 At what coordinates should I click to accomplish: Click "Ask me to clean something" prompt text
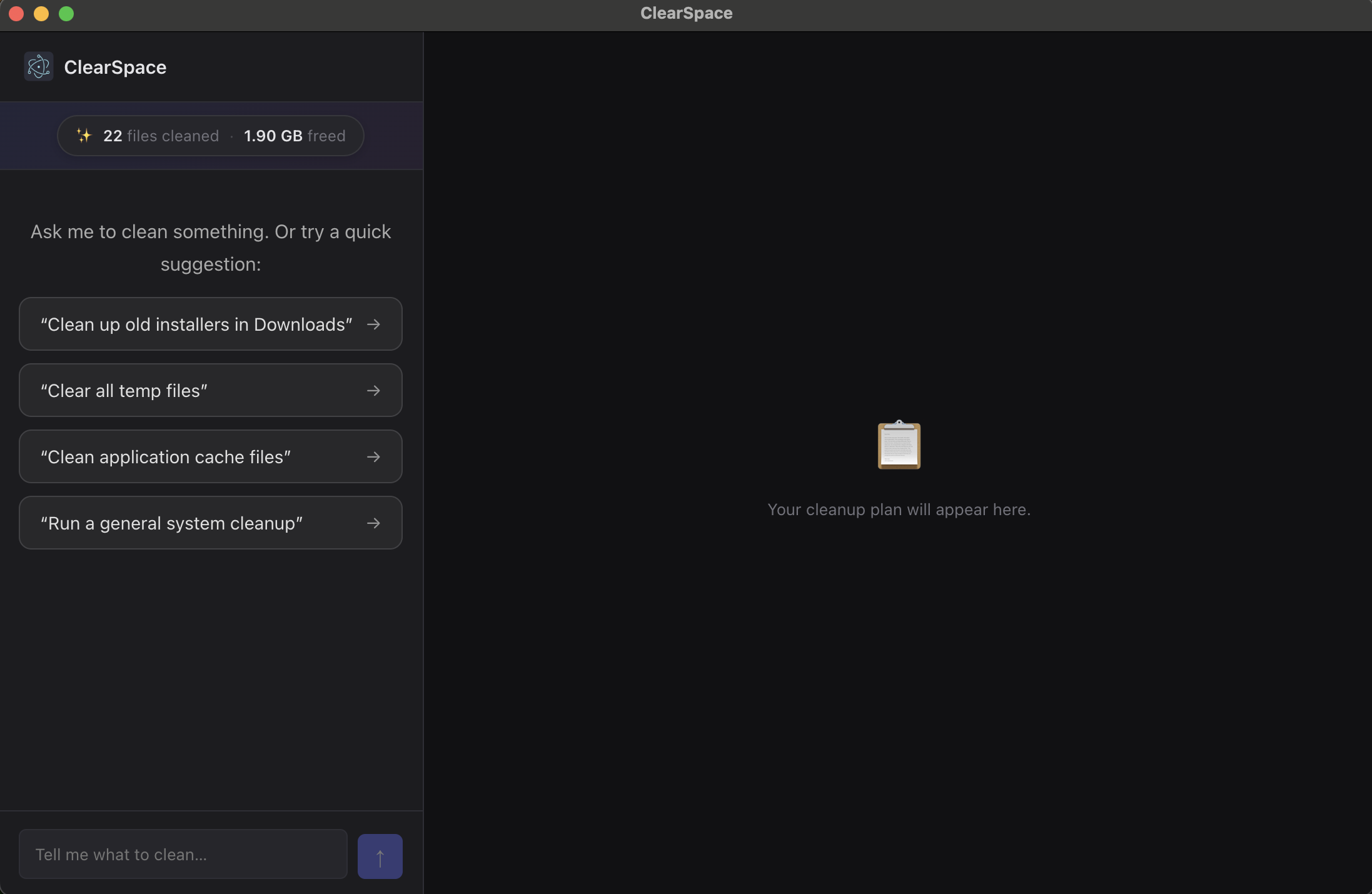(x=211, y=248)
